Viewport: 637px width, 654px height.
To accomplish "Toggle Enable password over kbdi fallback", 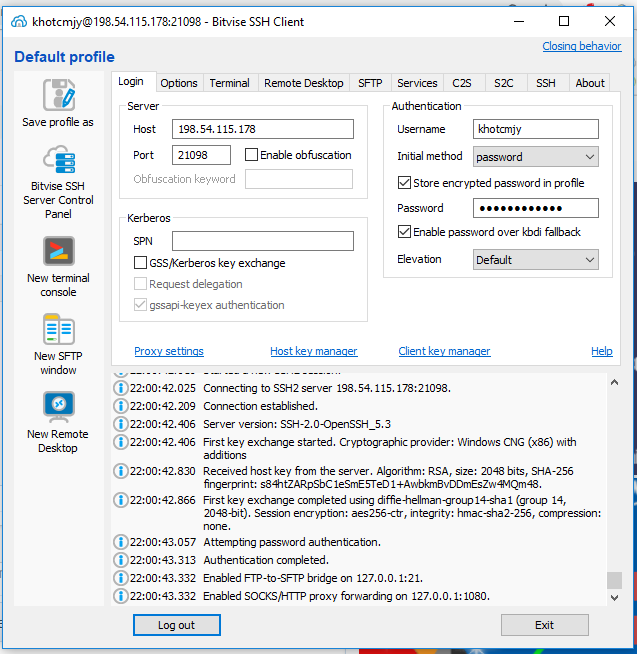I will tap(404, 231).
